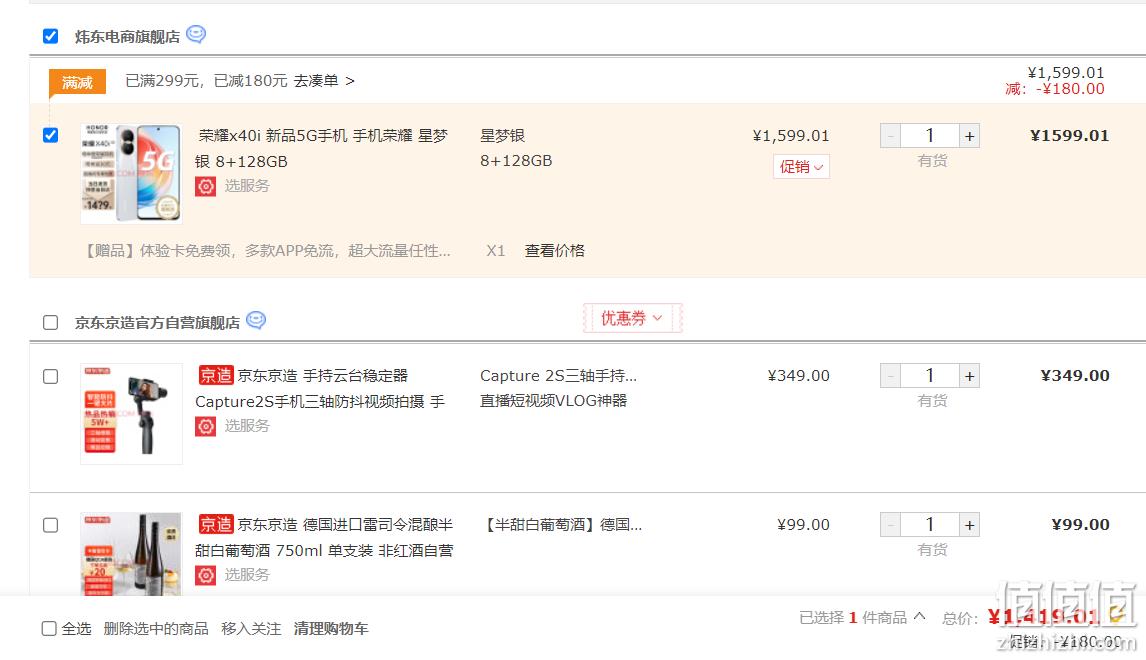Decrease quantity of 荣耀x40i phone

pyautogui.click(x=890, y=136)
